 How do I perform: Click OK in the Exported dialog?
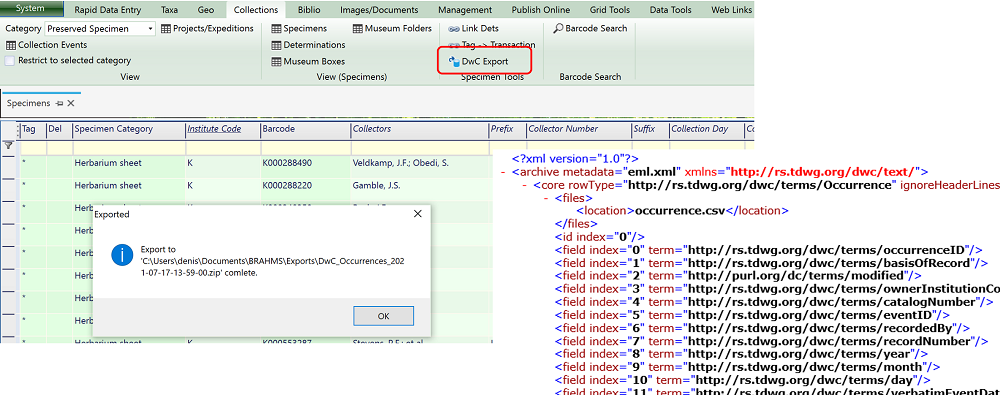[383, 316]
